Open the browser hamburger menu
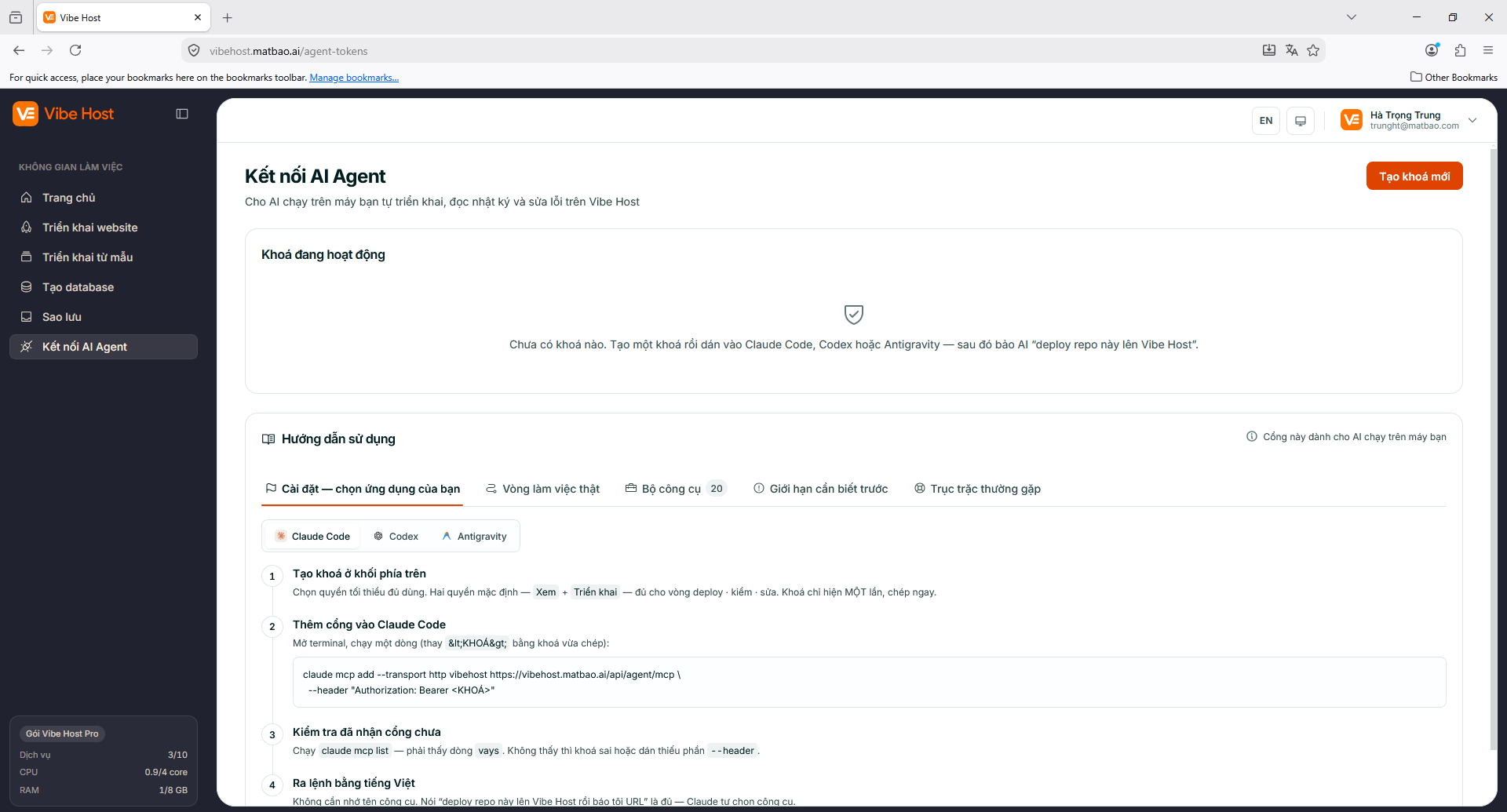Viewport: 1507px width, 812px height. [x=1488, y=50]
